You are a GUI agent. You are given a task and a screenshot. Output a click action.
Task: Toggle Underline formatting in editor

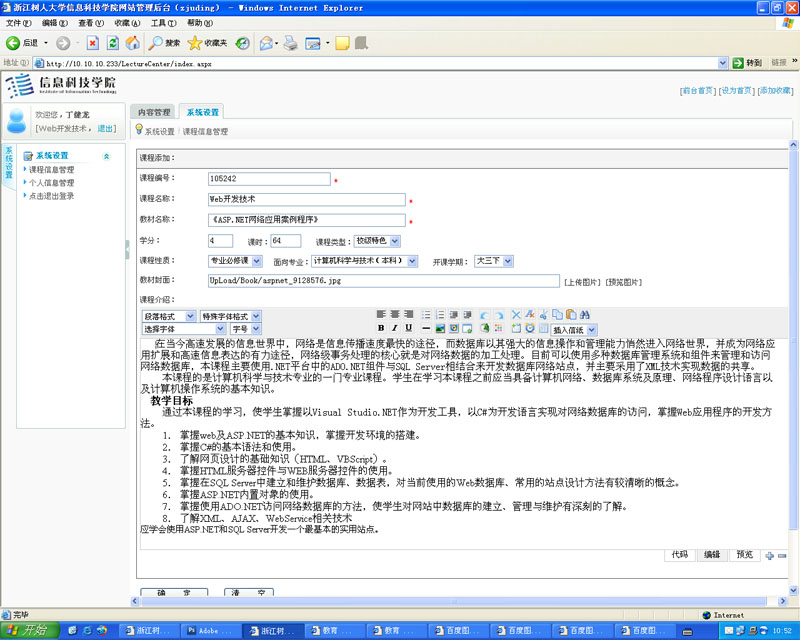click(408, 328)
